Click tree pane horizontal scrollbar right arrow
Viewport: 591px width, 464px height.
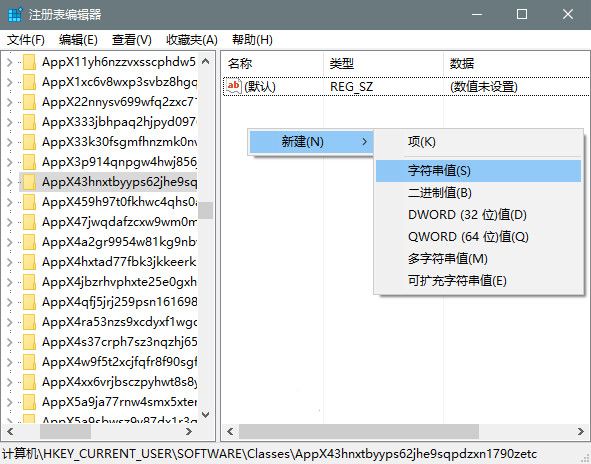189,432
